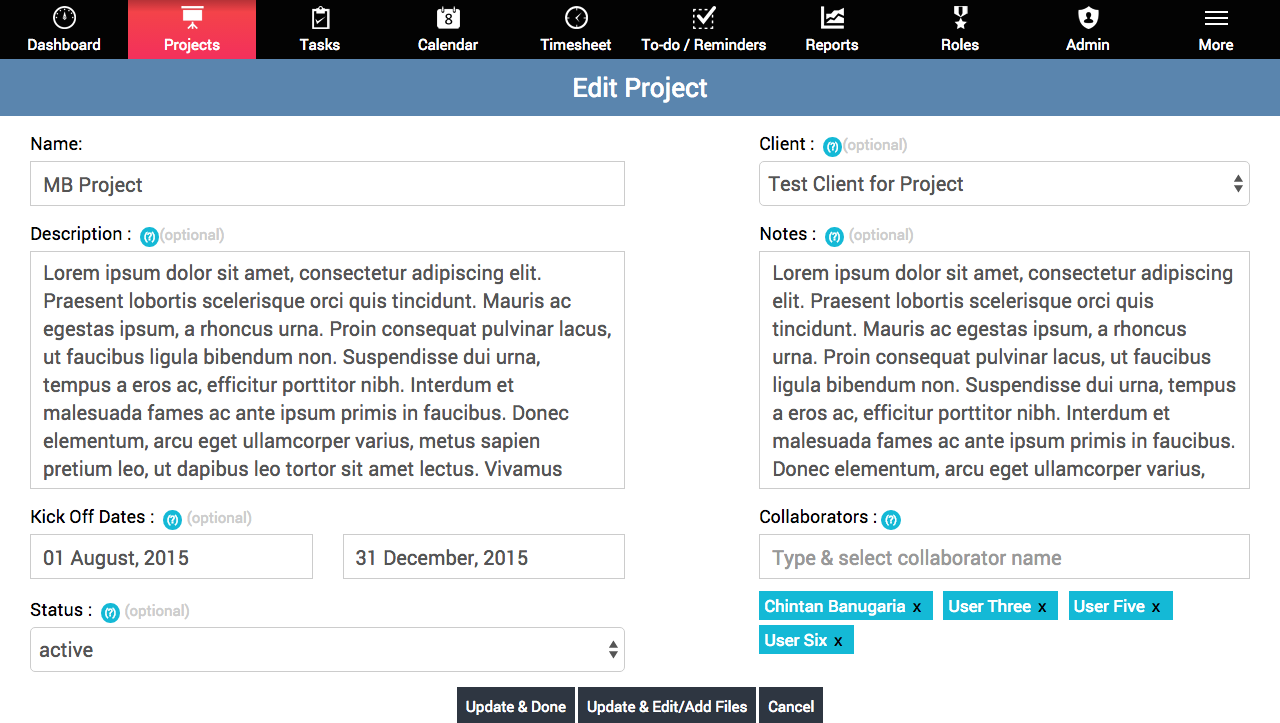The height and width of the screenshot is (723, 1280).
Task: Click the project Name input field
Action: (x=327, y=184)
